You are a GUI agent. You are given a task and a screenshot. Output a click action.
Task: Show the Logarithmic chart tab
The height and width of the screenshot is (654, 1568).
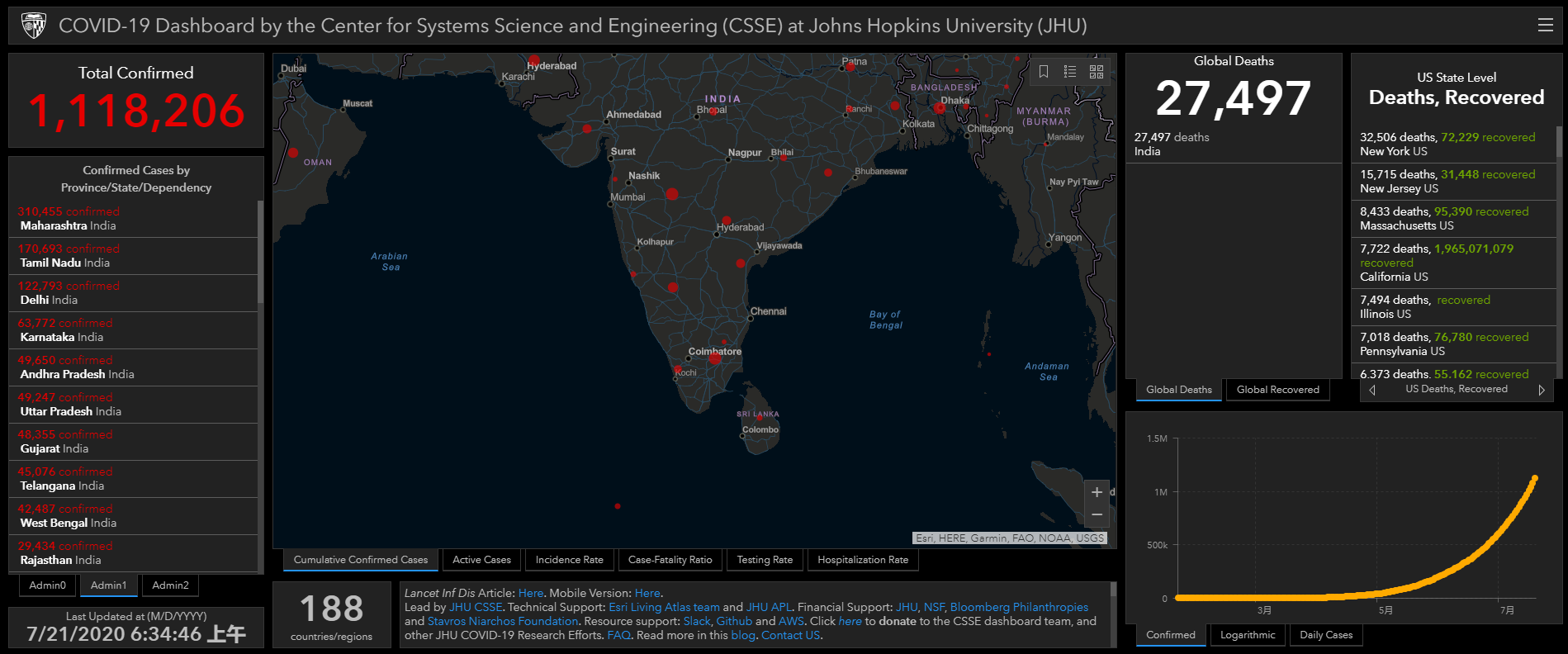click(1248, 635)
